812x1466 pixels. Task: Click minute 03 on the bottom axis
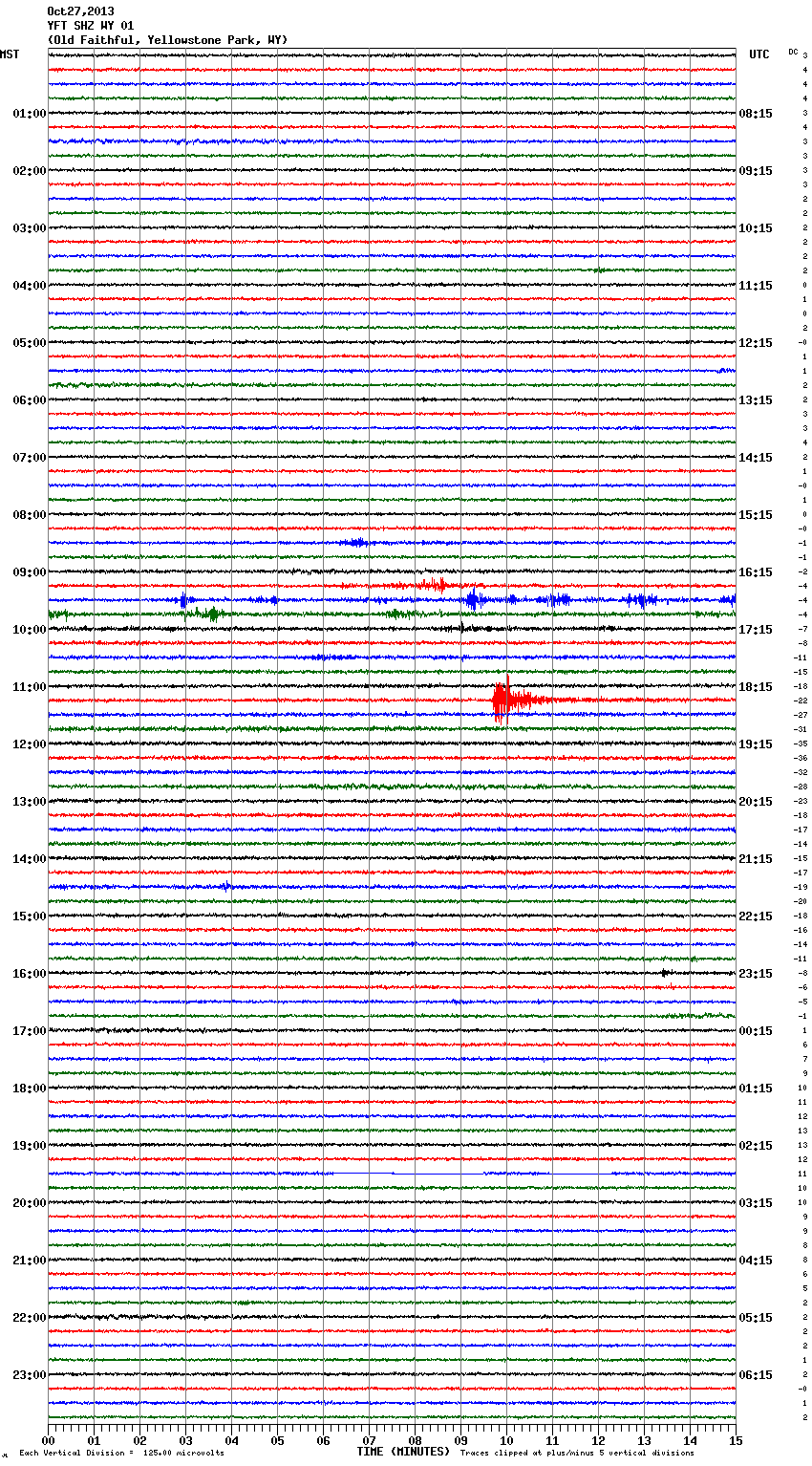point(185,1440)
